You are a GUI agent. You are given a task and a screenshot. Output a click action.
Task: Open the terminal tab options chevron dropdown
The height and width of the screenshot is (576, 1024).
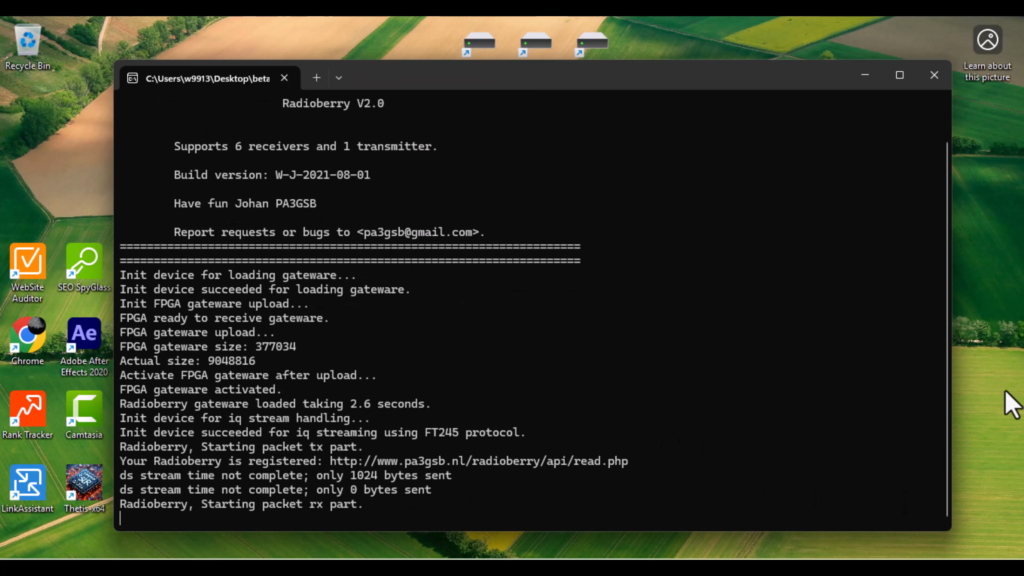tap(339, 77)
